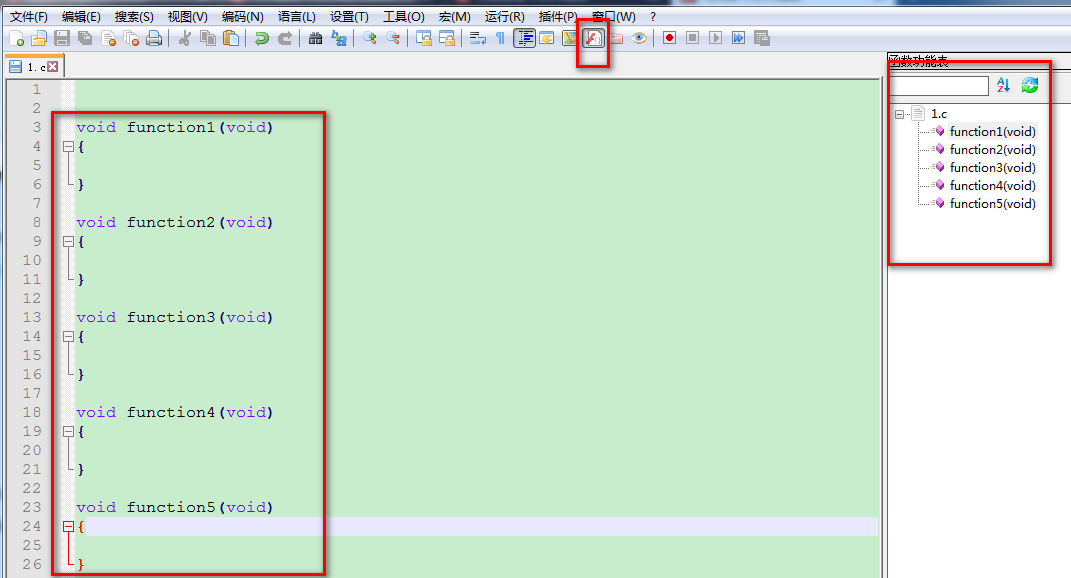Toggle word wrap on the toolbar

477,37
